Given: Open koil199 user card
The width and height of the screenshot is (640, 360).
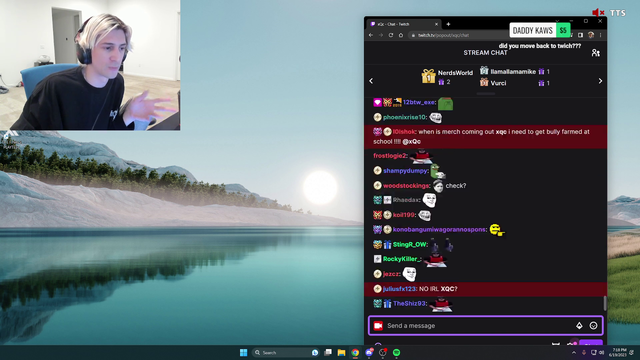Looking at the screenshot, I should 404,215.
